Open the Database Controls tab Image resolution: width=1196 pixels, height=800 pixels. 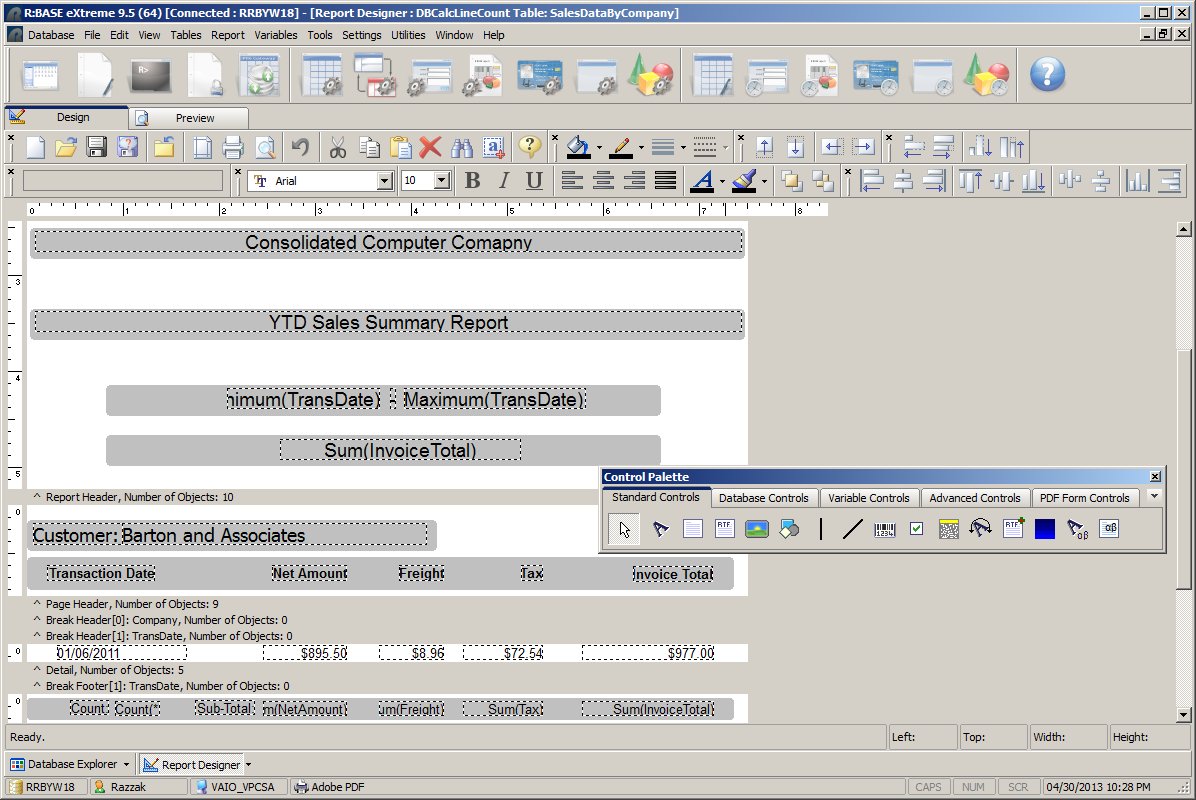[763, 498]
